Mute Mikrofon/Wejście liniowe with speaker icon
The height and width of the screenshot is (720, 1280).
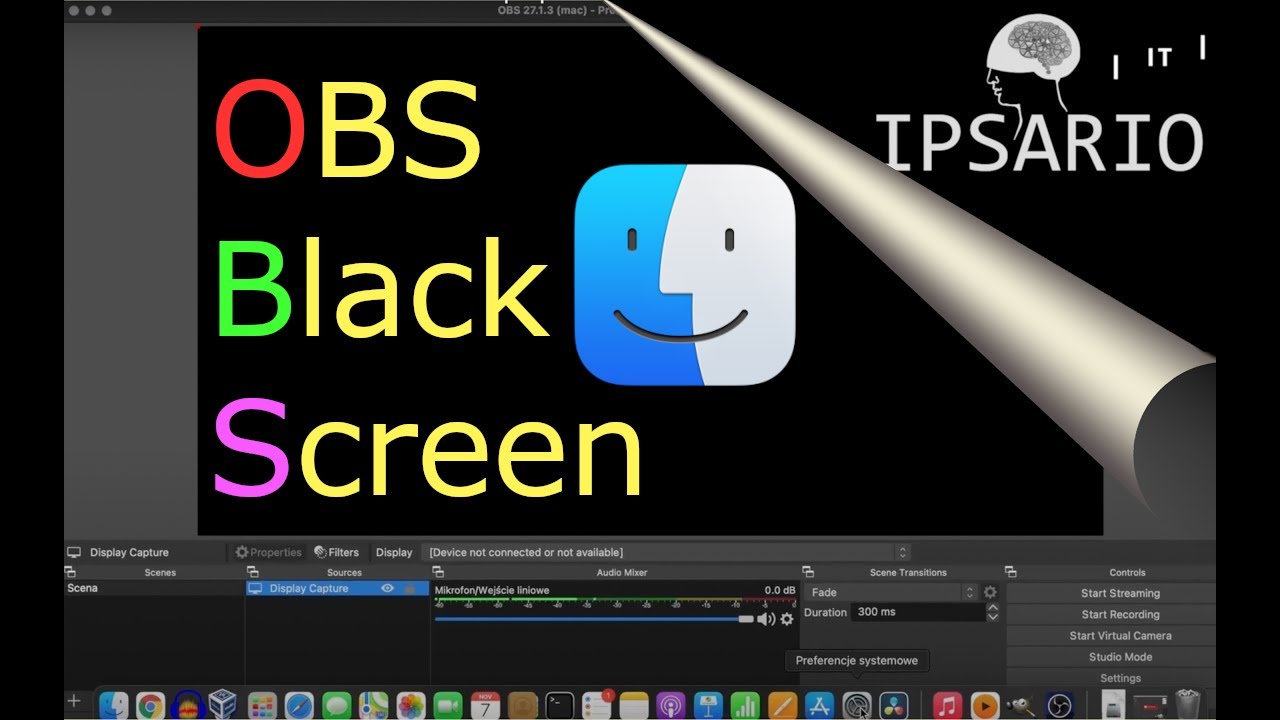766,619
